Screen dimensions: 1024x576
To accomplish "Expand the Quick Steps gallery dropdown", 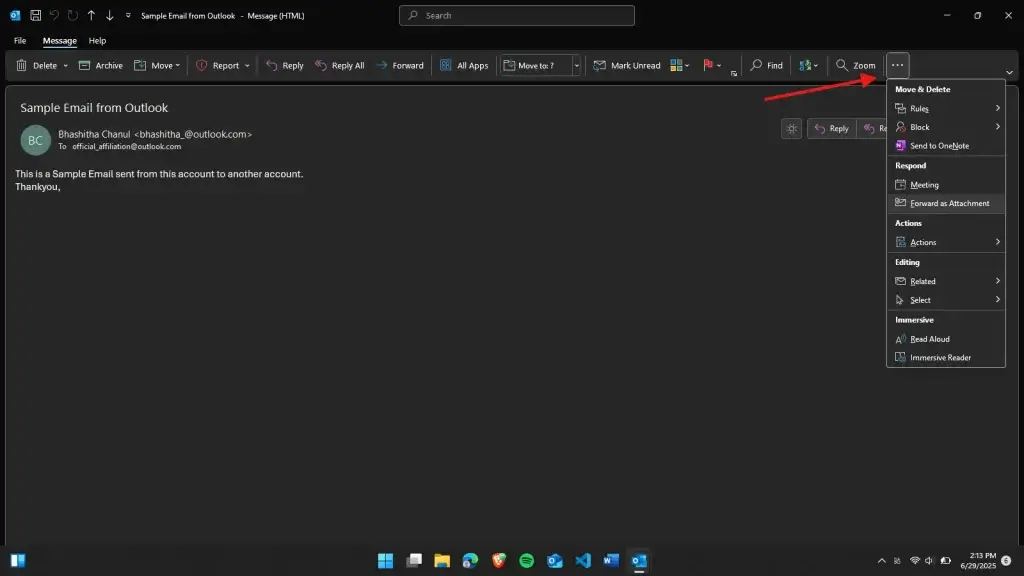I will 577,65.
